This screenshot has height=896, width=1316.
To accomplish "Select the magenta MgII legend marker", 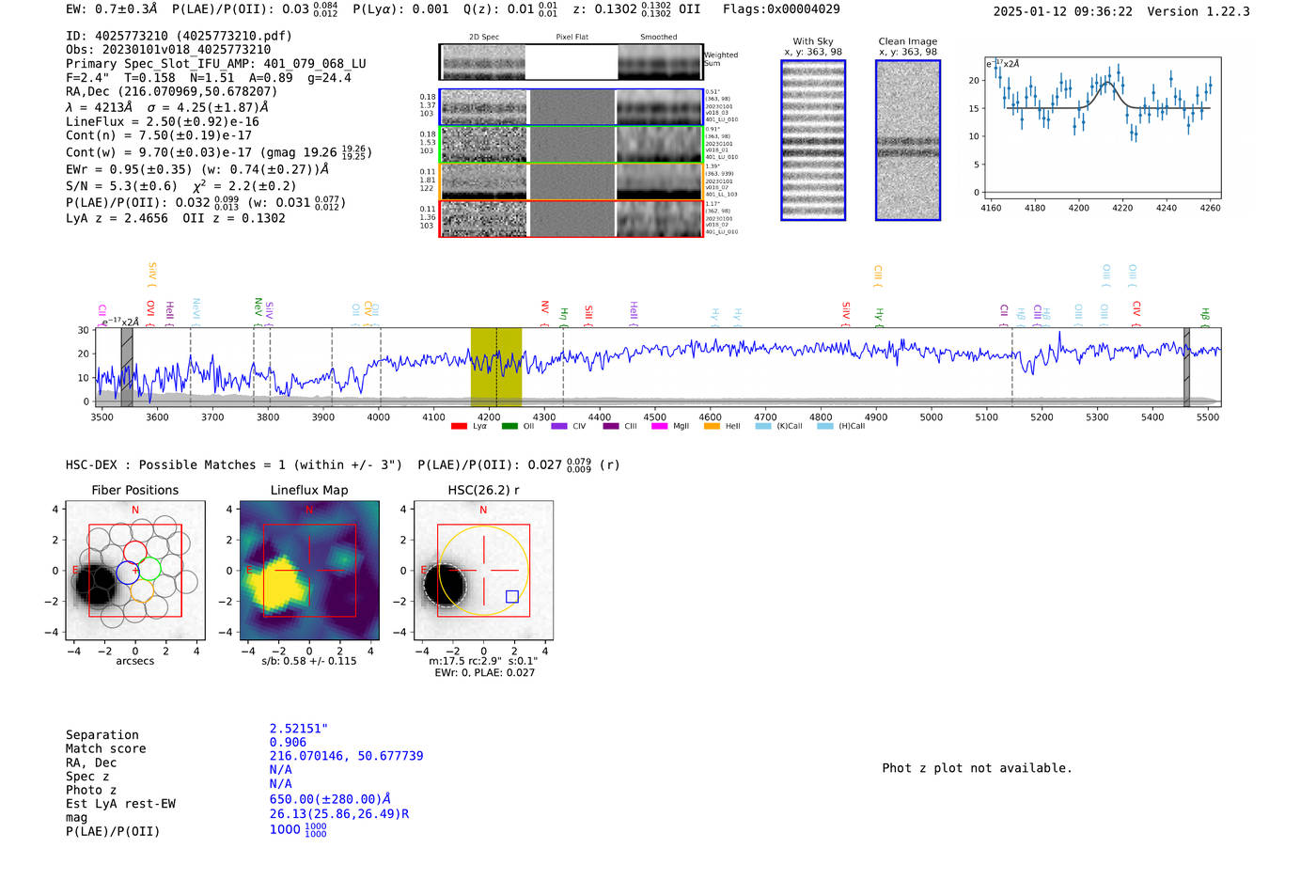I will pos(659,427).
